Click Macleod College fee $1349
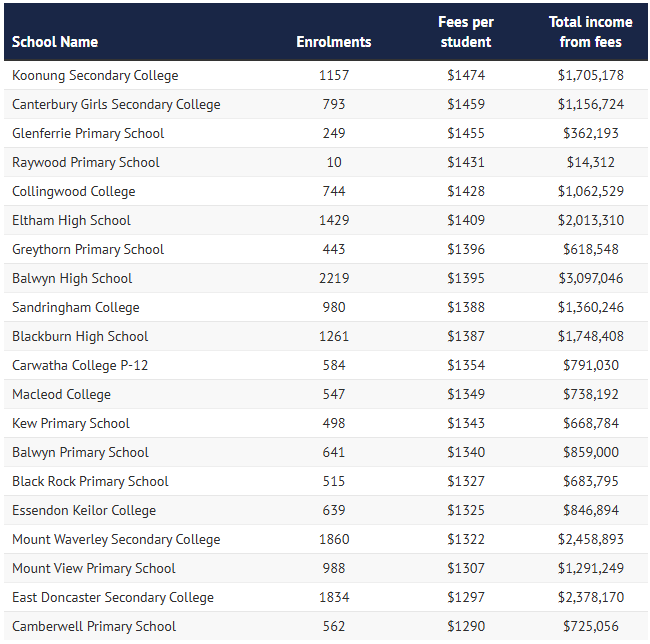 coord(466,394)
